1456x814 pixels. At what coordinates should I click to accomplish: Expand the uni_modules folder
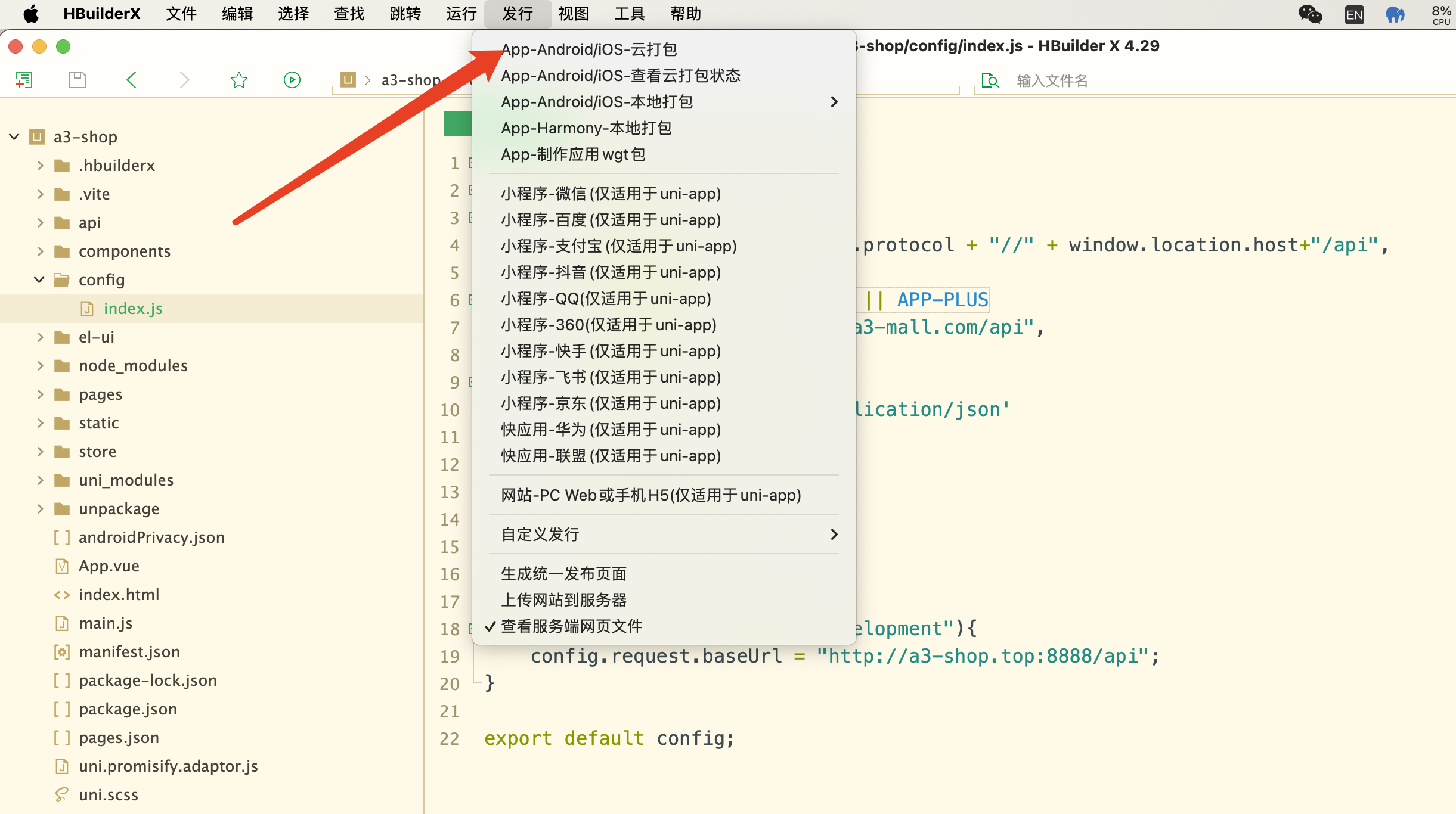tap(40, 480)
